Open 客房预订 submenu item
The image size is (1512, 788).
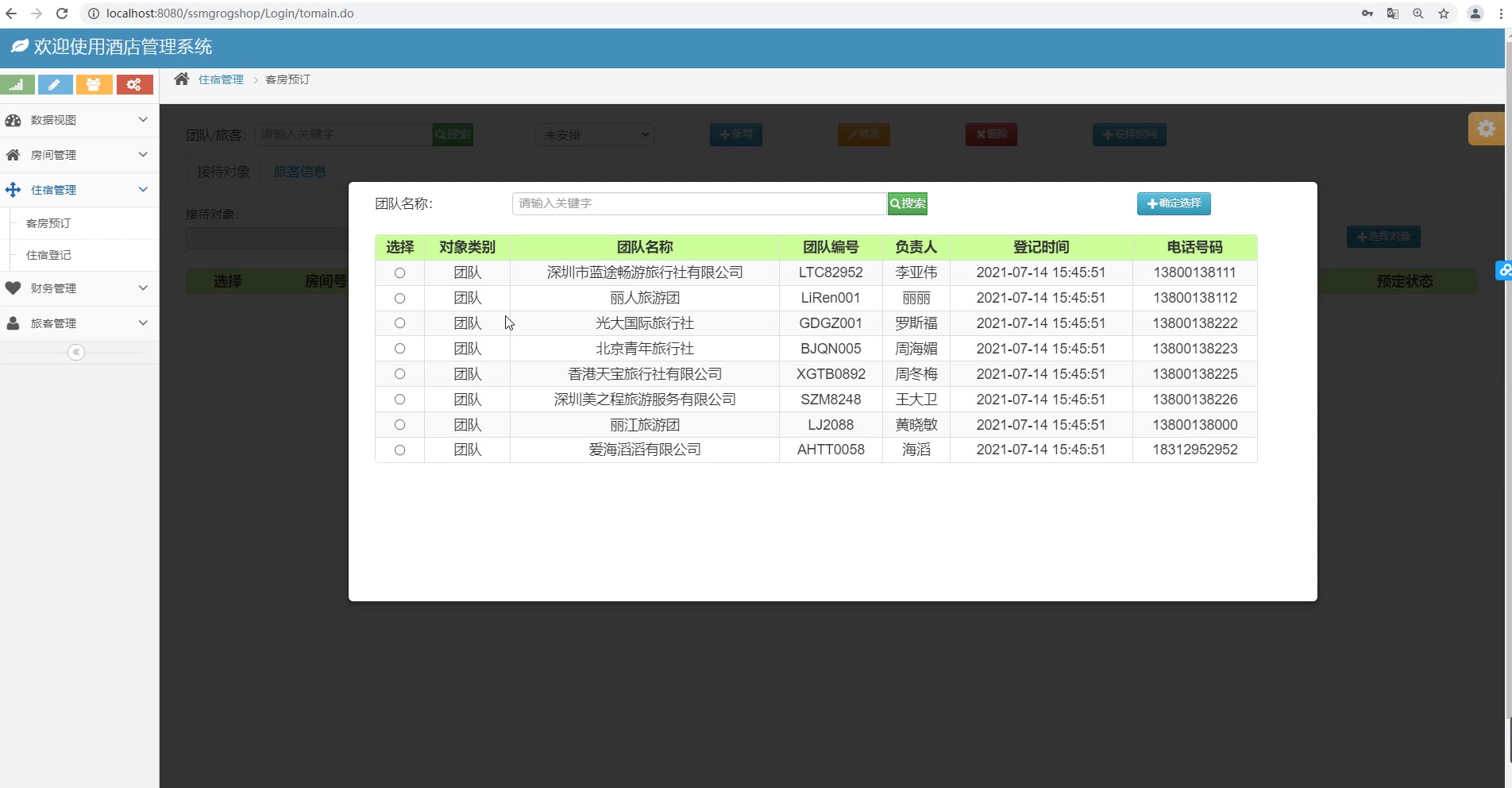(x=48, y=223)
